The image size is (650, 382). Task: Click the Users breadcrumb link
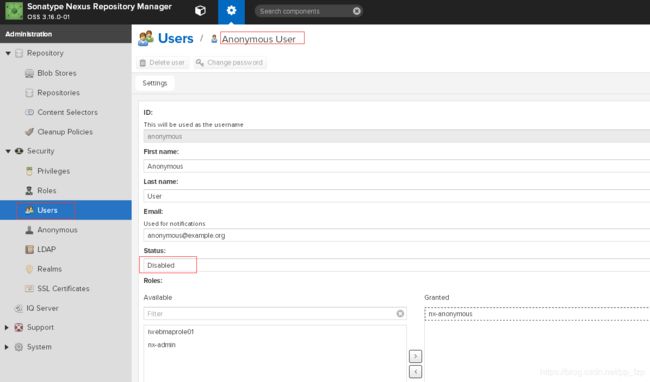click(x=175, y=39)
